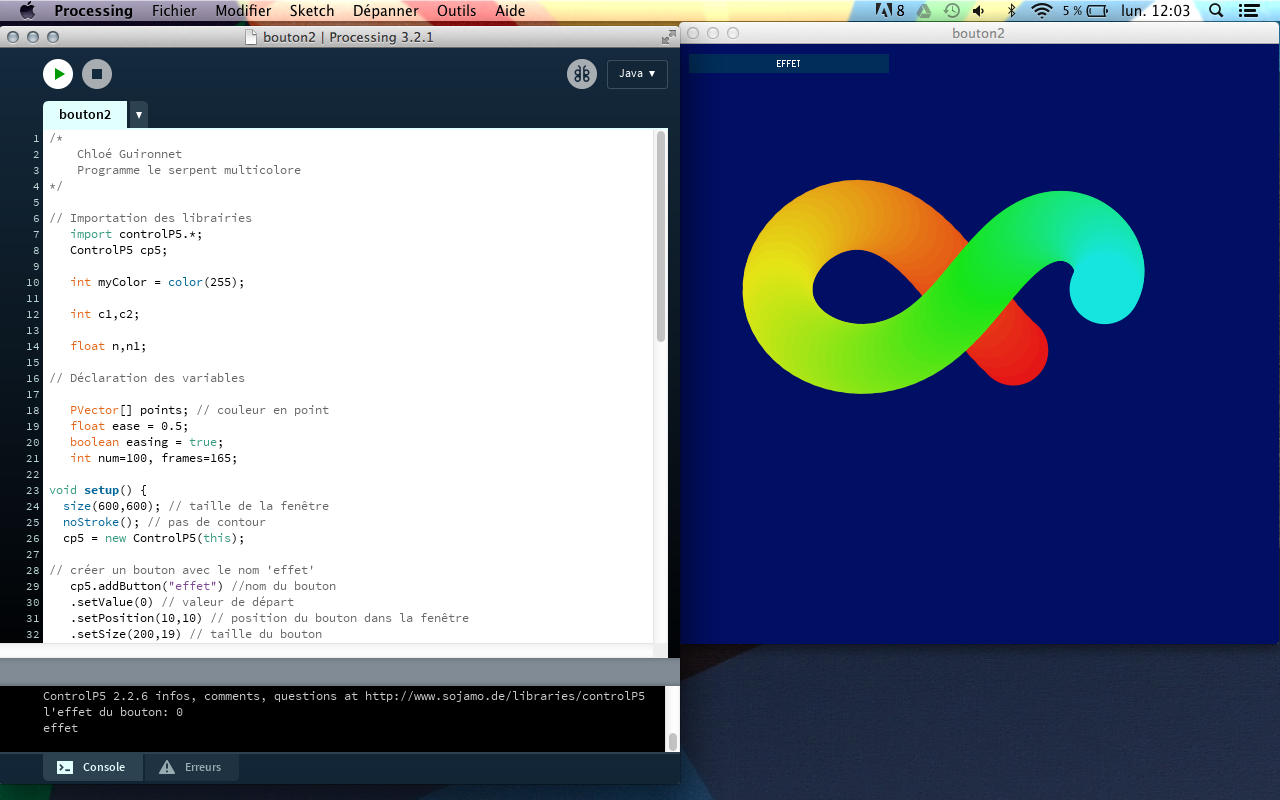The height and width of the screenshot is (800, 1280).
Task: Click '// Déclaration des variables' comment
Action: [147, 378]
